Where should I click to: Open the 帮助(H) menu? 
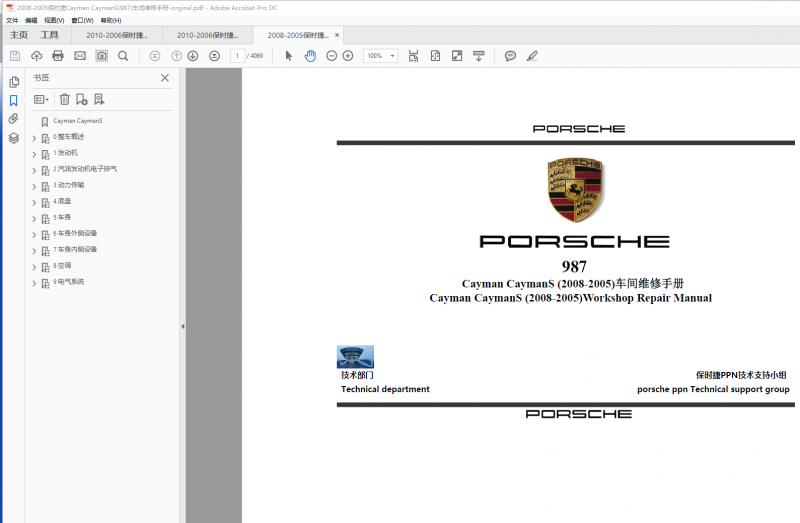[x=111, y=20]
